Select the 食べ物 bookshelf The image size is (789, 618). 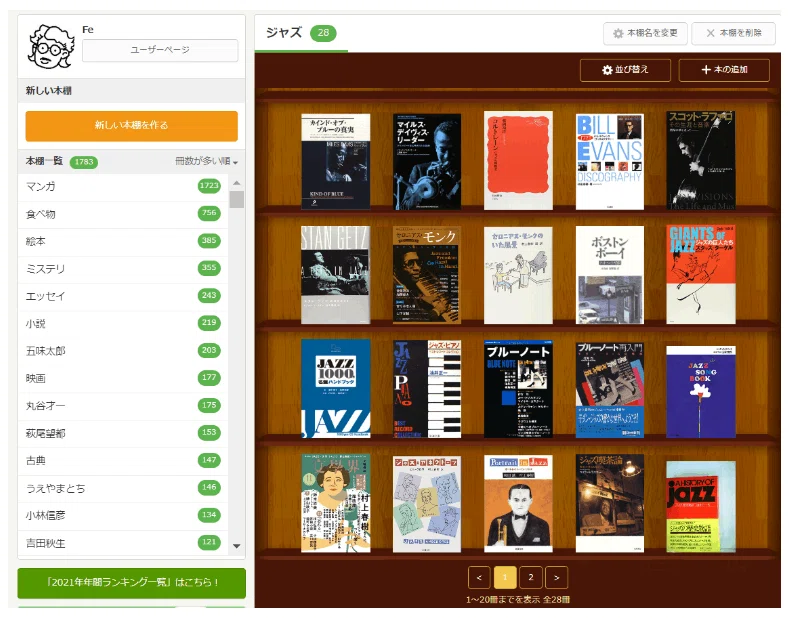tap(123, 214)
